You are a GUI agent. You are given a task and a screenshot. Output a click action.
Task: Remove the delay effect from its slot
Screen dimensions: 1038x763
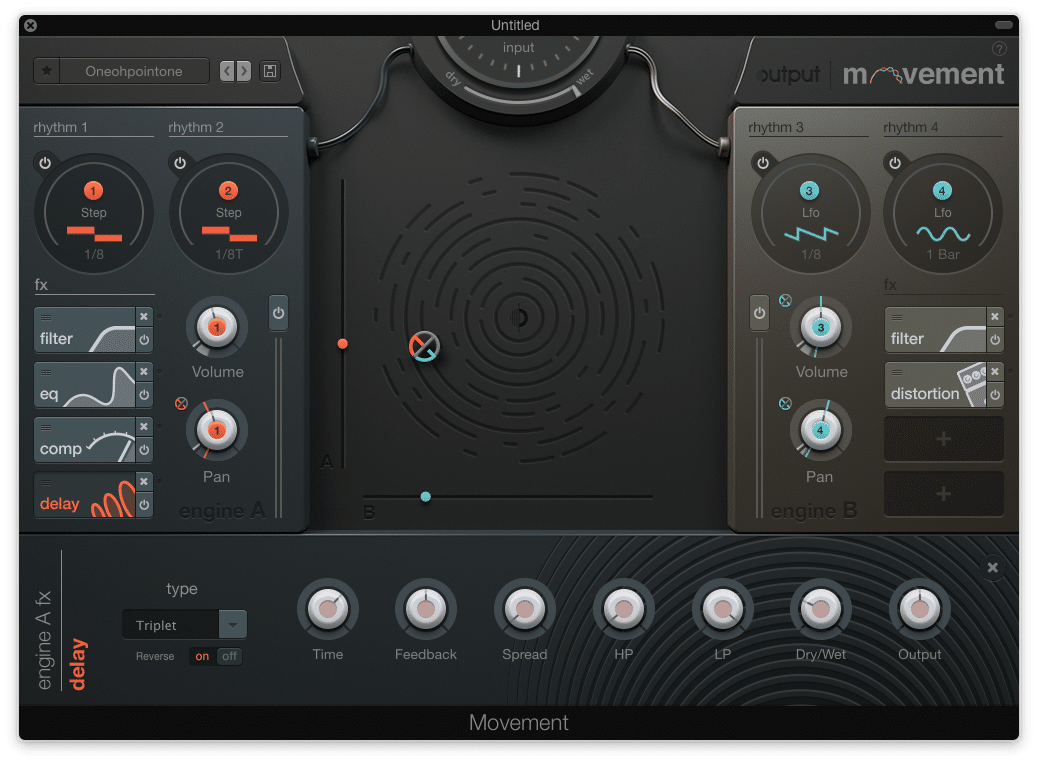144,482
